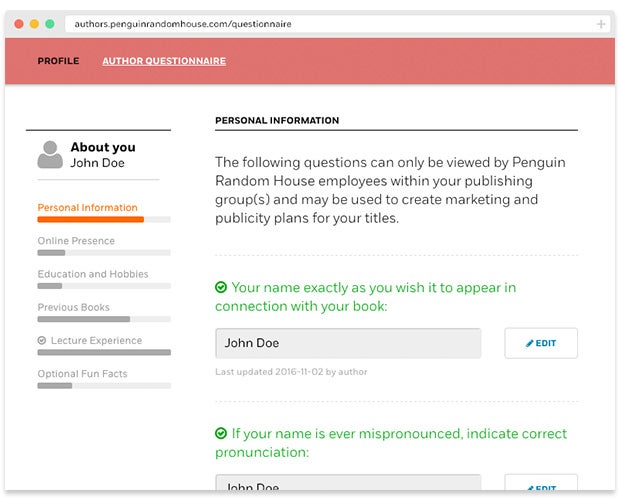Click the green checkmark icon beside name question
The image size is (620, 500).
(221, 287)
